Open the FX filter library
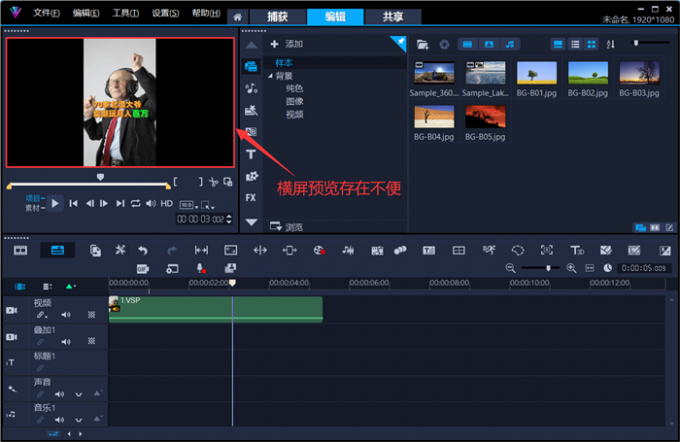Image resolution: width=680 pixels, height=442 pixels. coord(250,197)
